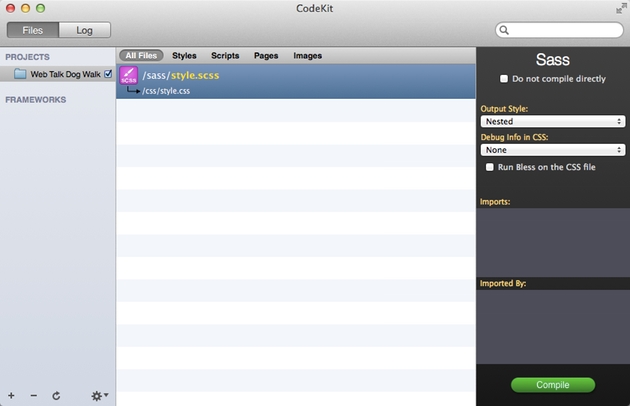Click the search magnifier icon
Screen dimensions: 630x406
[x=504, y=30]
